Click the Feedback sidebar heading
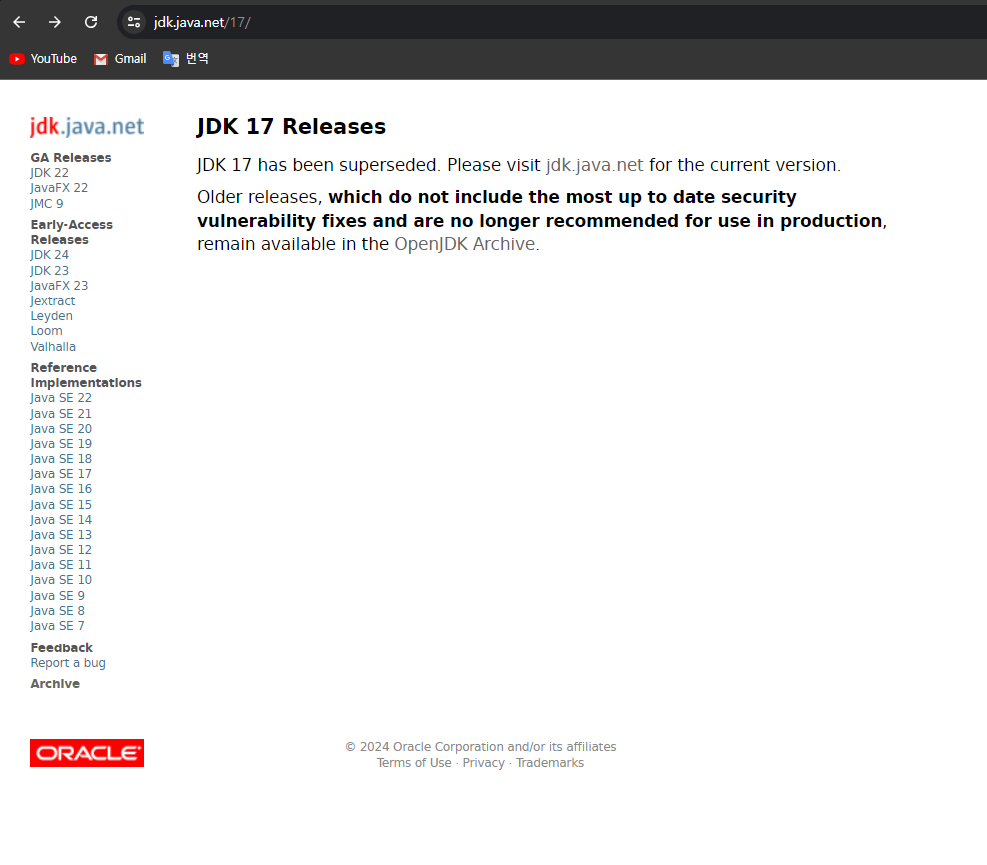 (x=62, y=647)
